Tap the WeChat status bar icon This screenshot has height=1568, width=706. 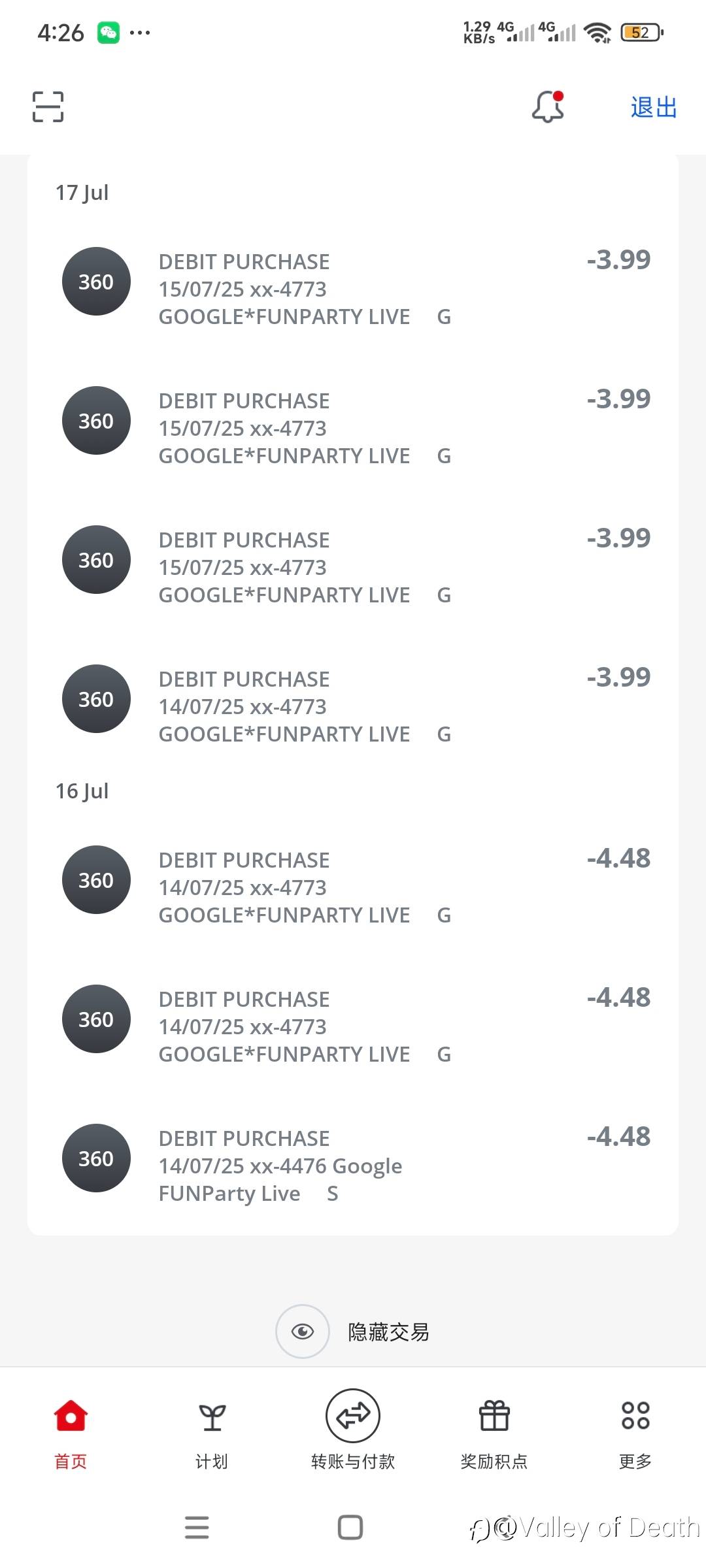pyautogui.click(x=109, y=32)
